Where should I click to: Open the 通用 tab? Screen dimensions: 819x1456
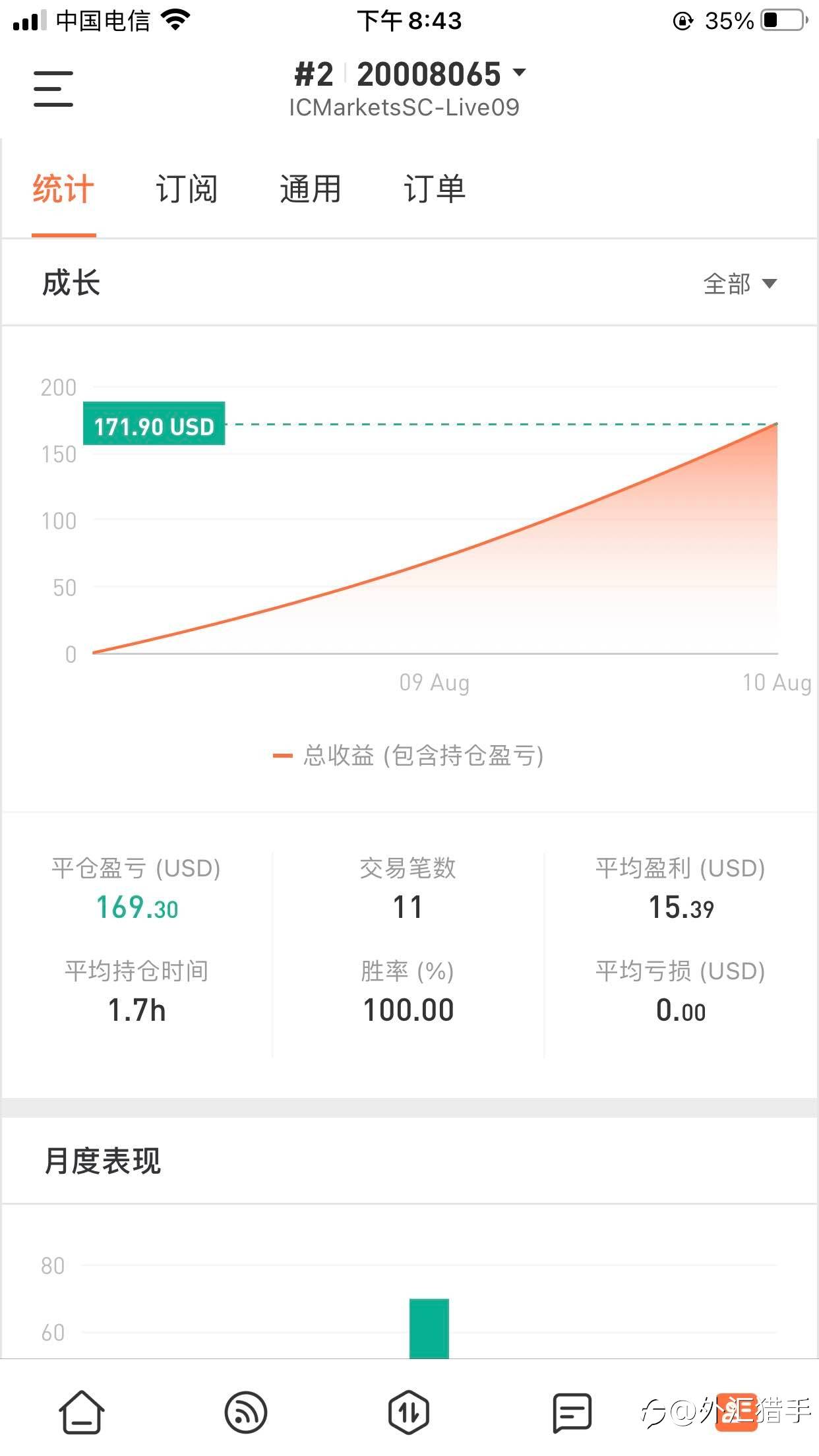(311, 190)
